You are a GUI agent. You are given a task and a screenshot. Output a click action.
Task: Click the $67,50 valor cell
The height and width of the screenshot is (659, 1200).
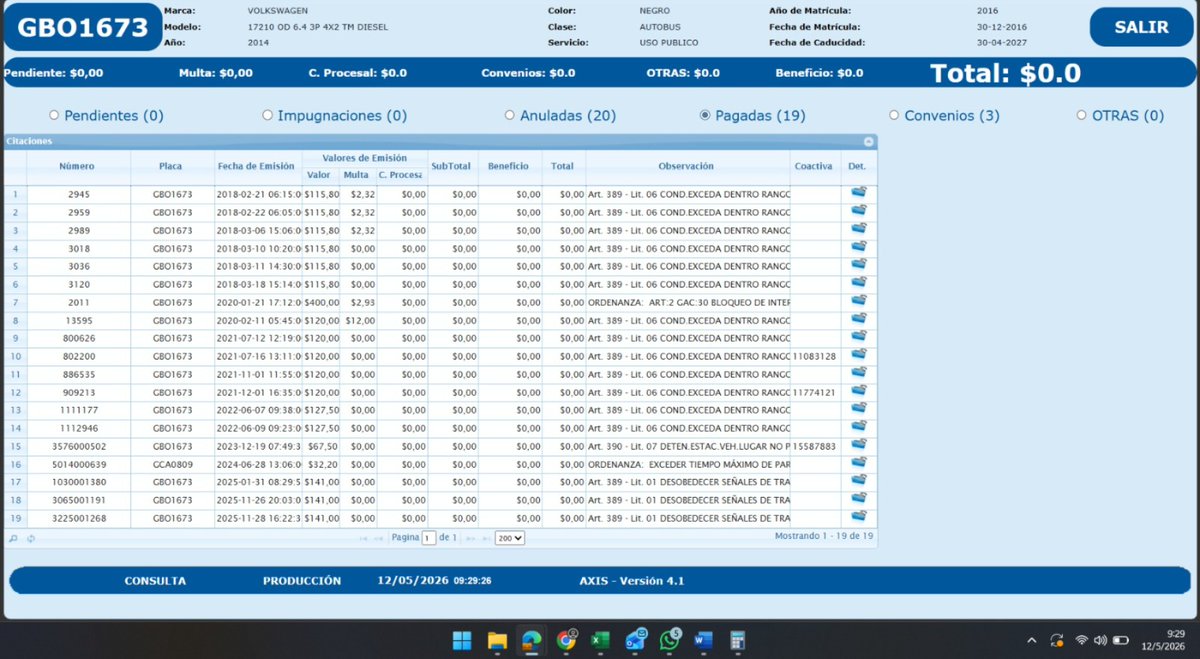coord(321,446)
